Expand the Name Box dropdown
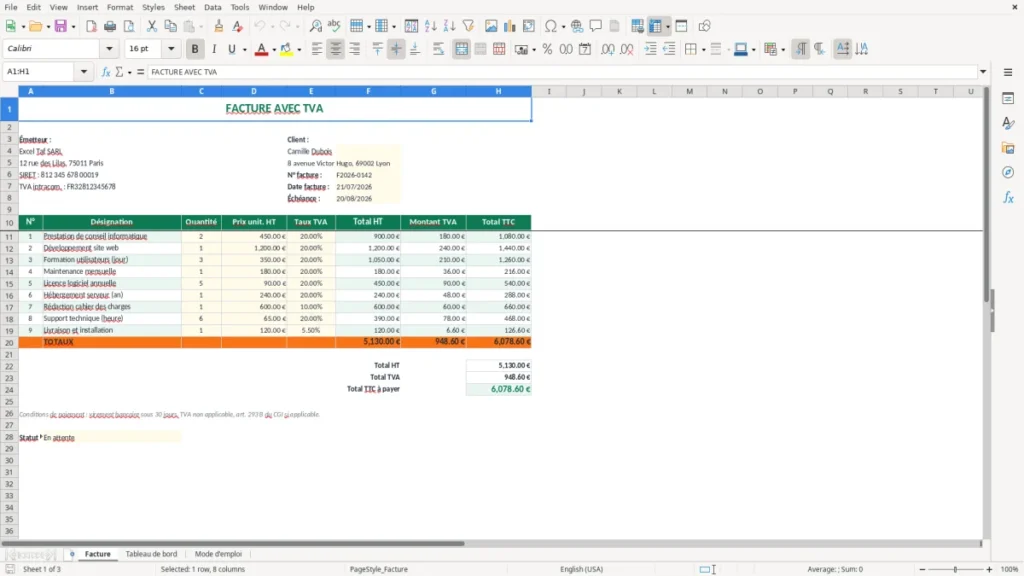 (x=84, y=72)
